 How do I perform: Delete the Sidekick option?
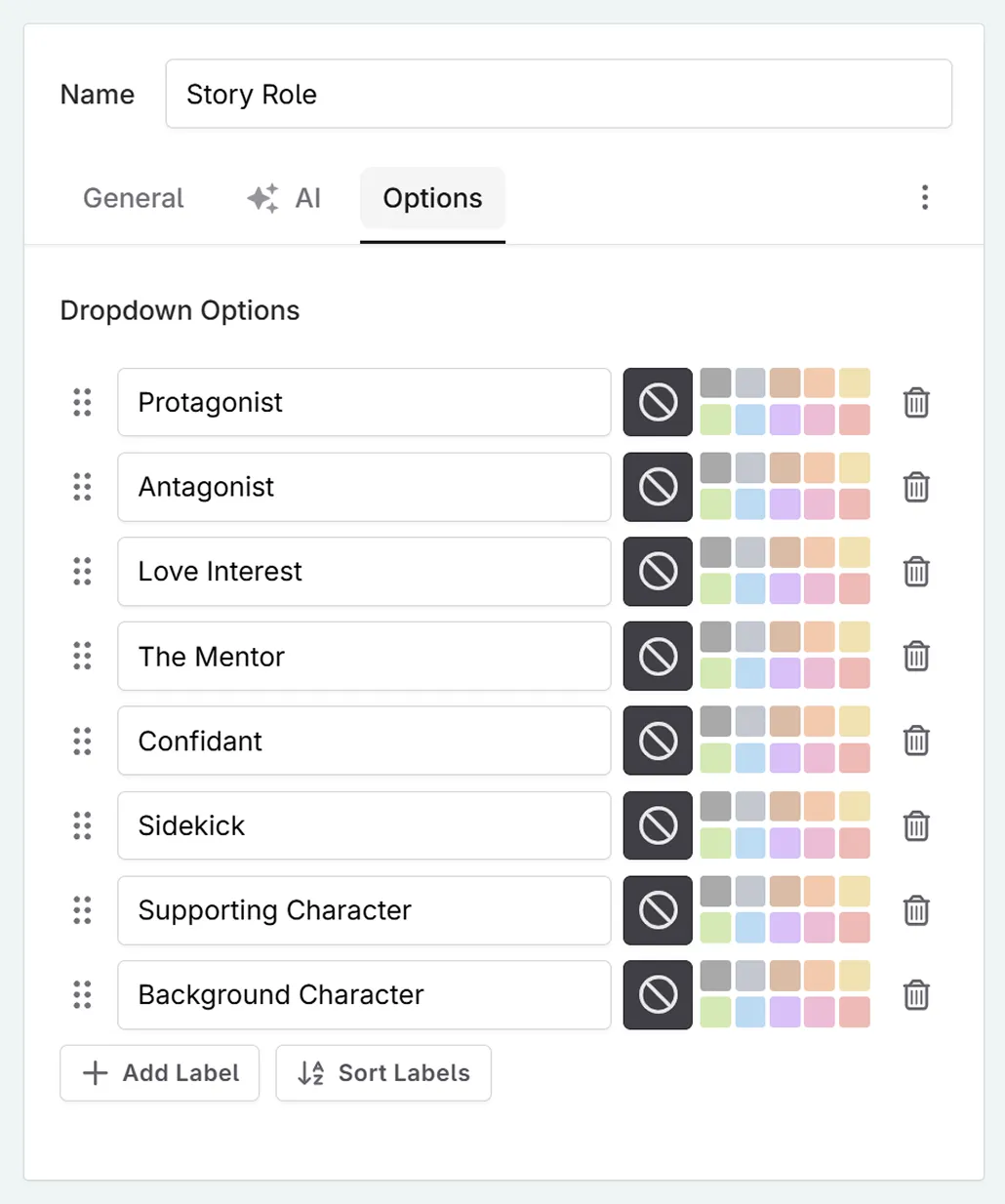coord(915,825)
